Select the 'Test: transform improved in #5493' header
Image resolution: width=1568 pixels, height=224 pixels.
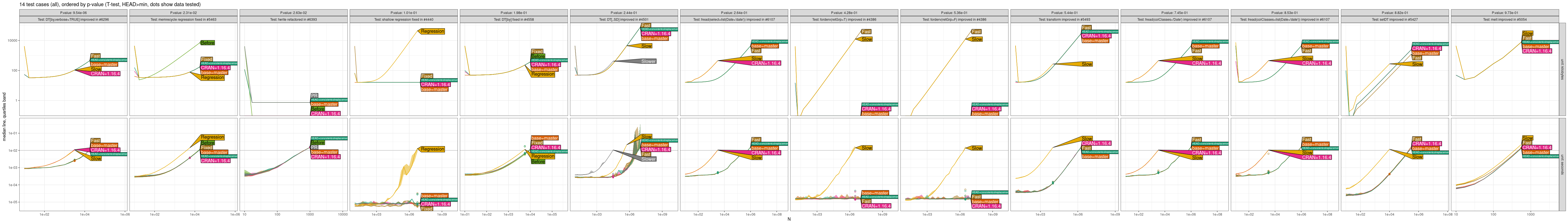[x=1064, y=20]
